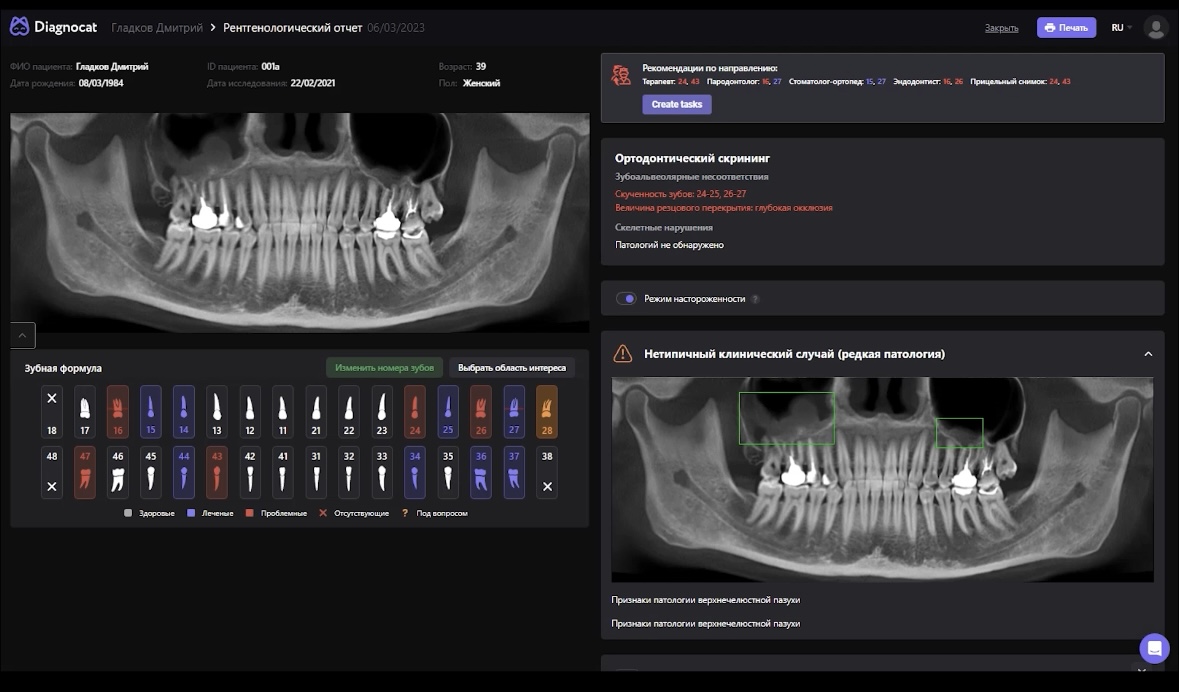Image resolution: width=1179 pixels, height=692 pixels.
Task: Click the printer icon on the Печать button
Action: click(1049, 27)
